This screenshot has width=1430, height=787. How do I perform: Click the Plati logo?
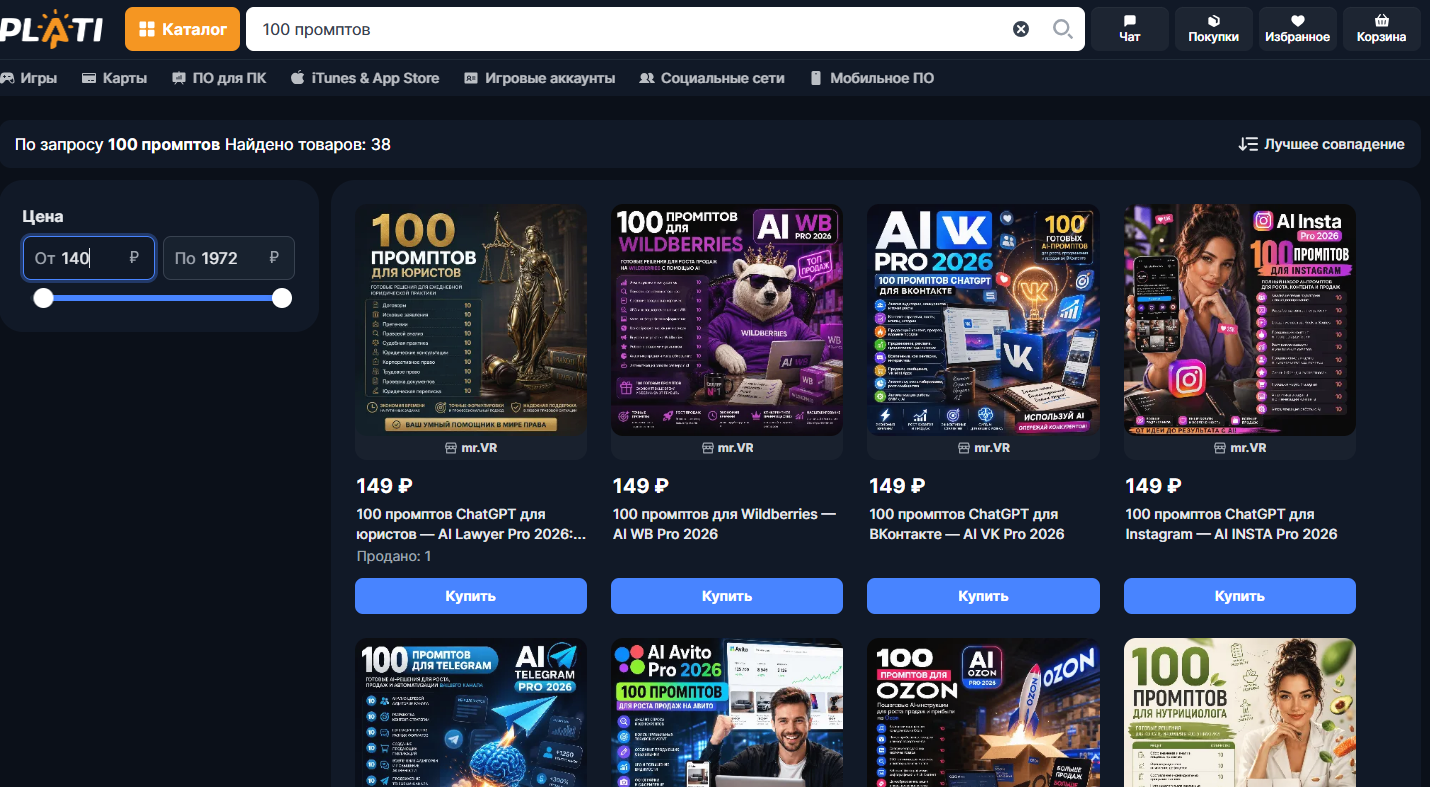point(51,29)
